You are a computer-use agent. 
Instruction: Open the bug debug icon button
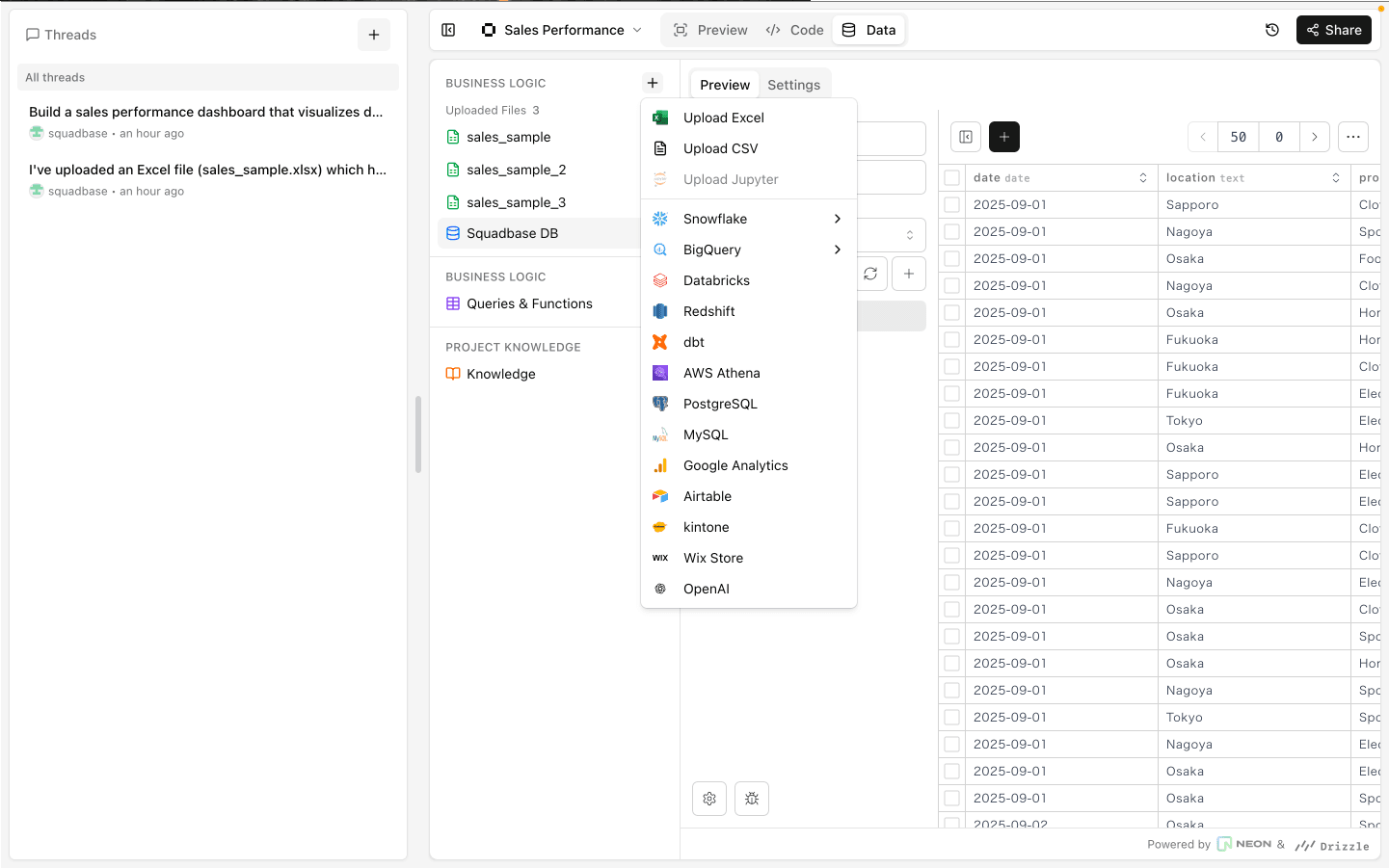click(752, 799)
